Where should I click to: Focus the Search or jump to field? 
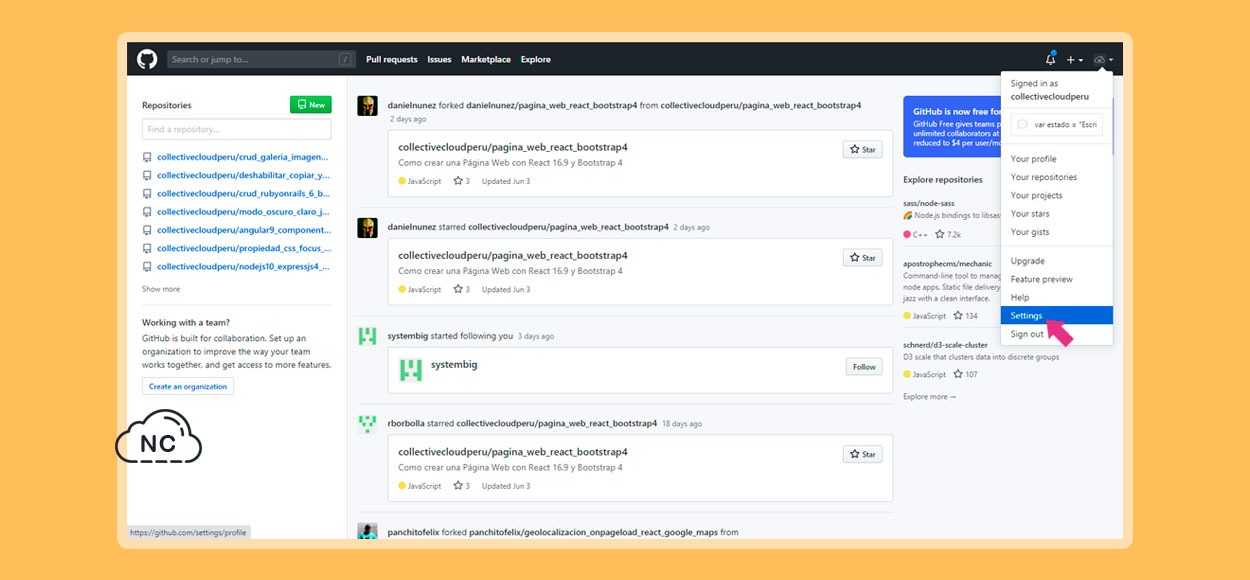pyautogui.click(x=260, y=59)
